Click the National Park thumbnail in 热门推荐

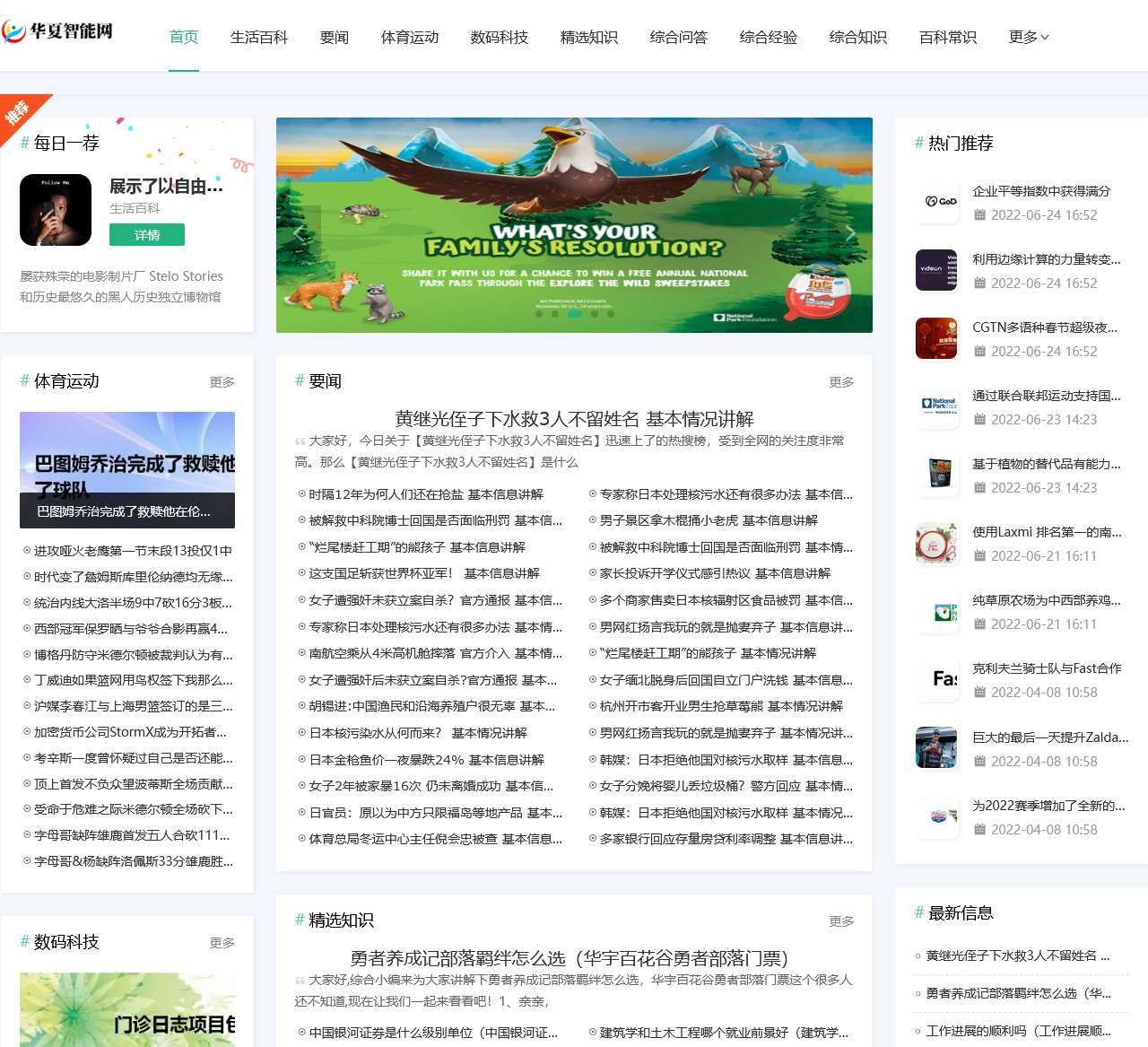point(936,406)
